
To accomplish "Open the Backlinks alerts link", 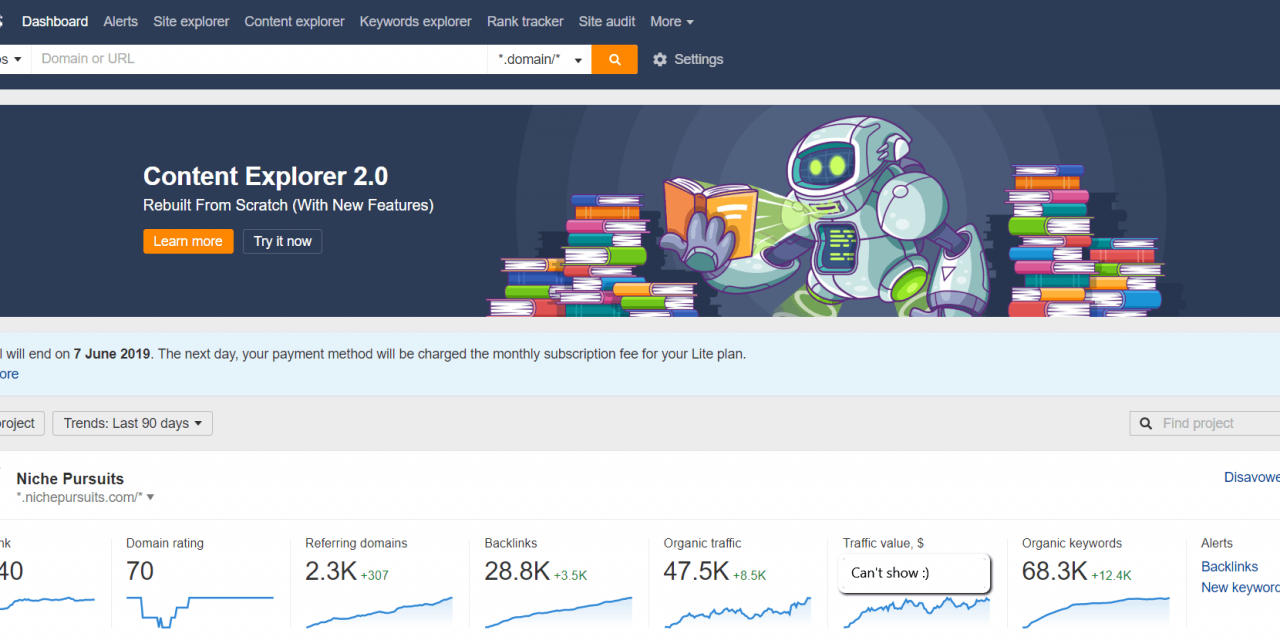I will tap(1230, 566).
